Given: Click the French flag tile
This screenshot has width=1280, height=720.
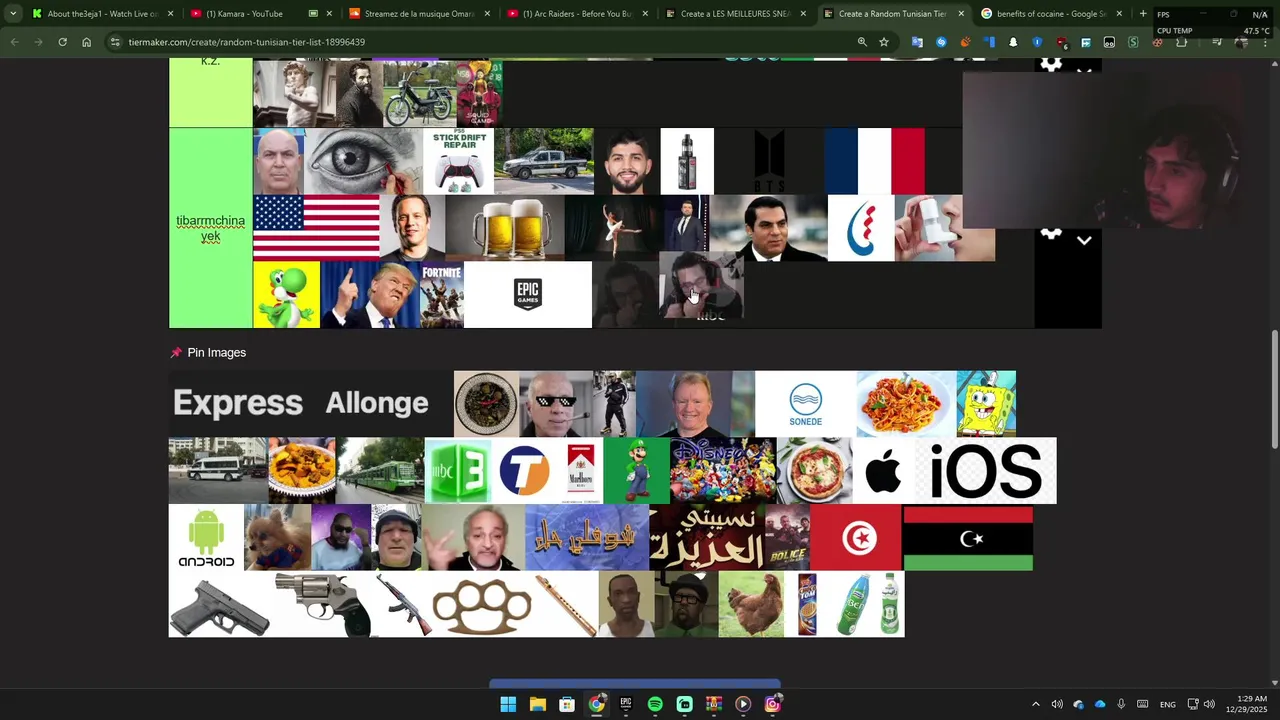Looking at the screenshot, I should [875, 161].
